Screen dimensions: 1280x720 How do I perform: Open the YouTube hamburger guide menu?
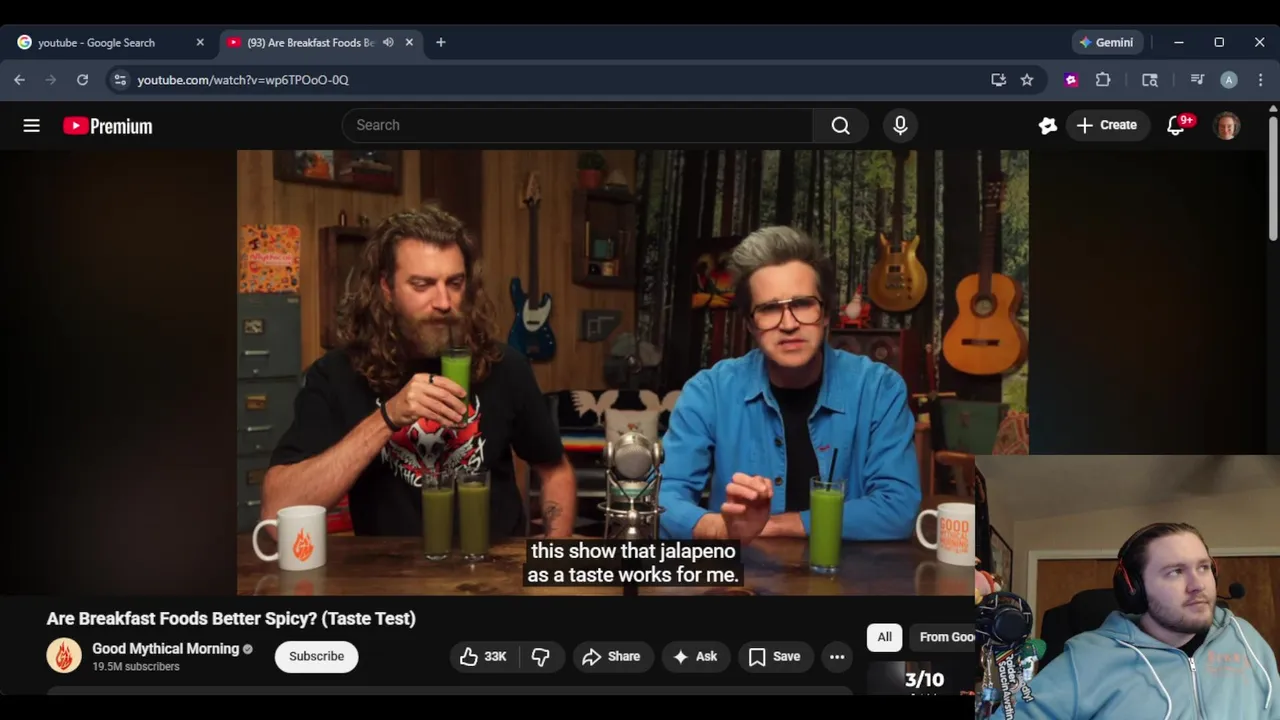32,125
